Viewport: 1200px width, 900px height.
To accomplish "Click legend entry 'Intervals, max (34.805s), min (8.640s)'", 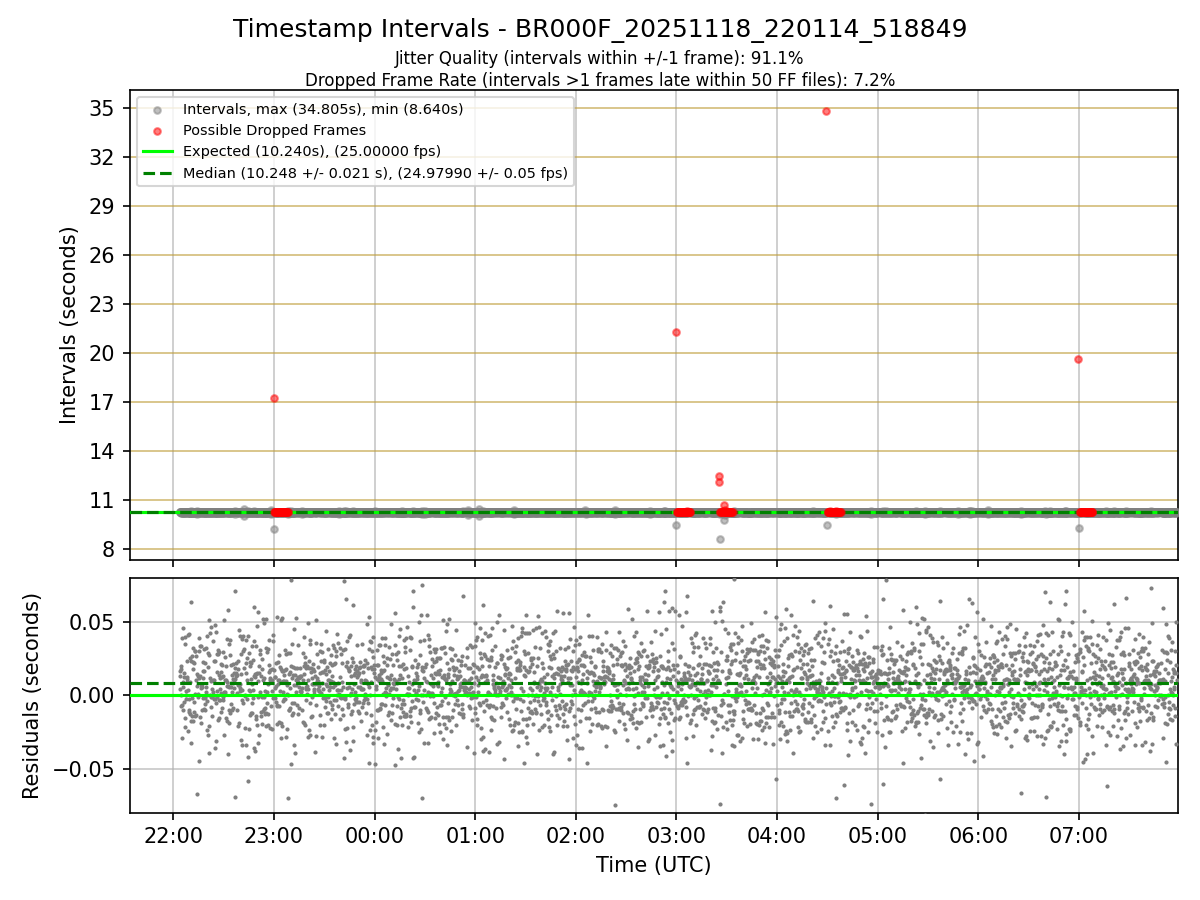I will tap(323, 108).
